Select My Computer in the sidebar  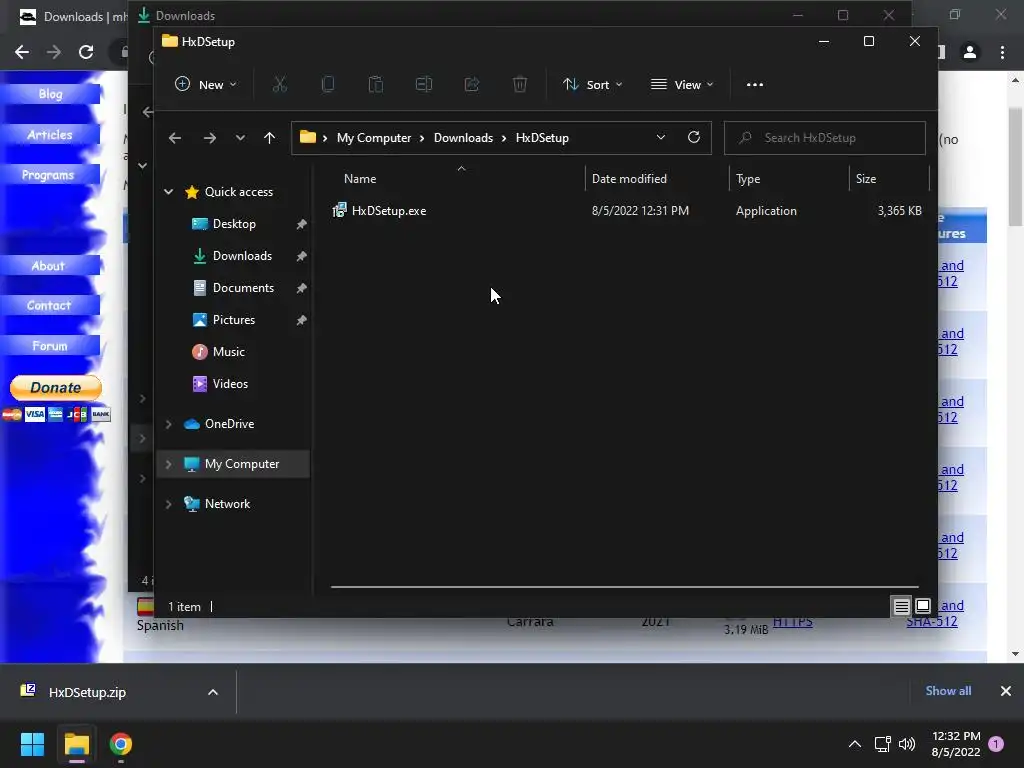pos(242,464)
